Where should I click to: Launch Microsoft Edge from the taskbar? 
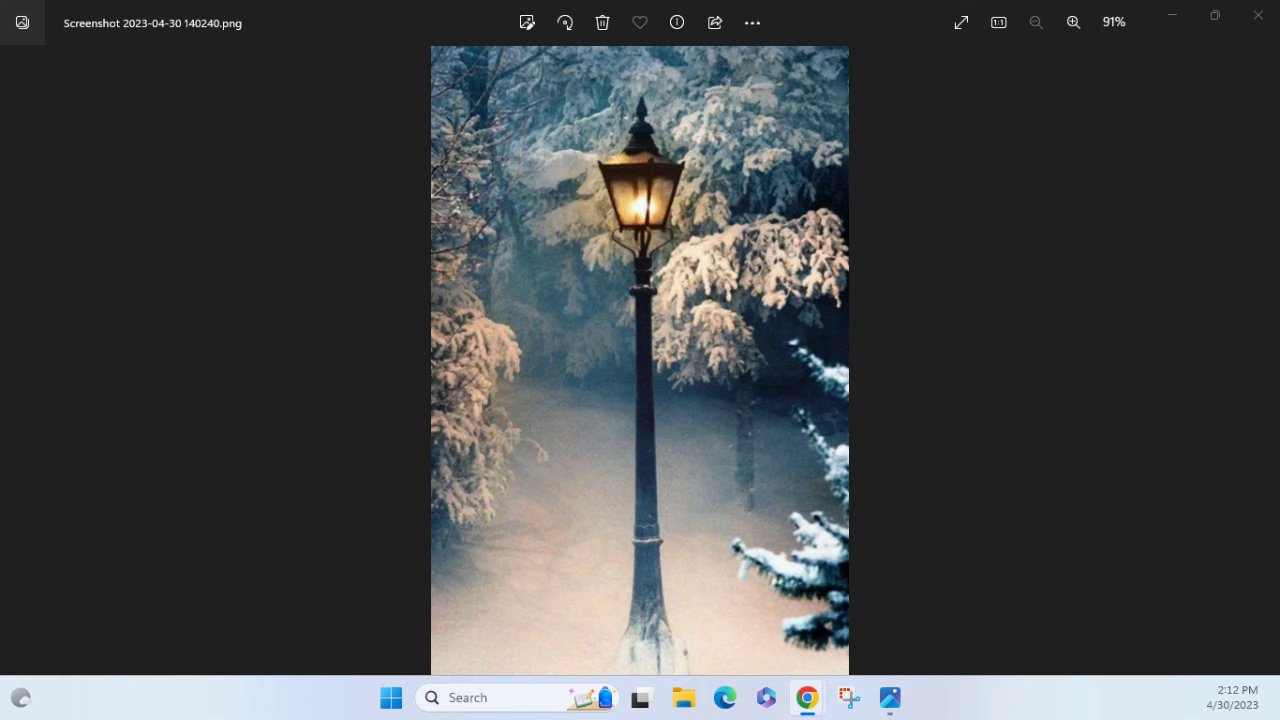click(x=725, y=698)
